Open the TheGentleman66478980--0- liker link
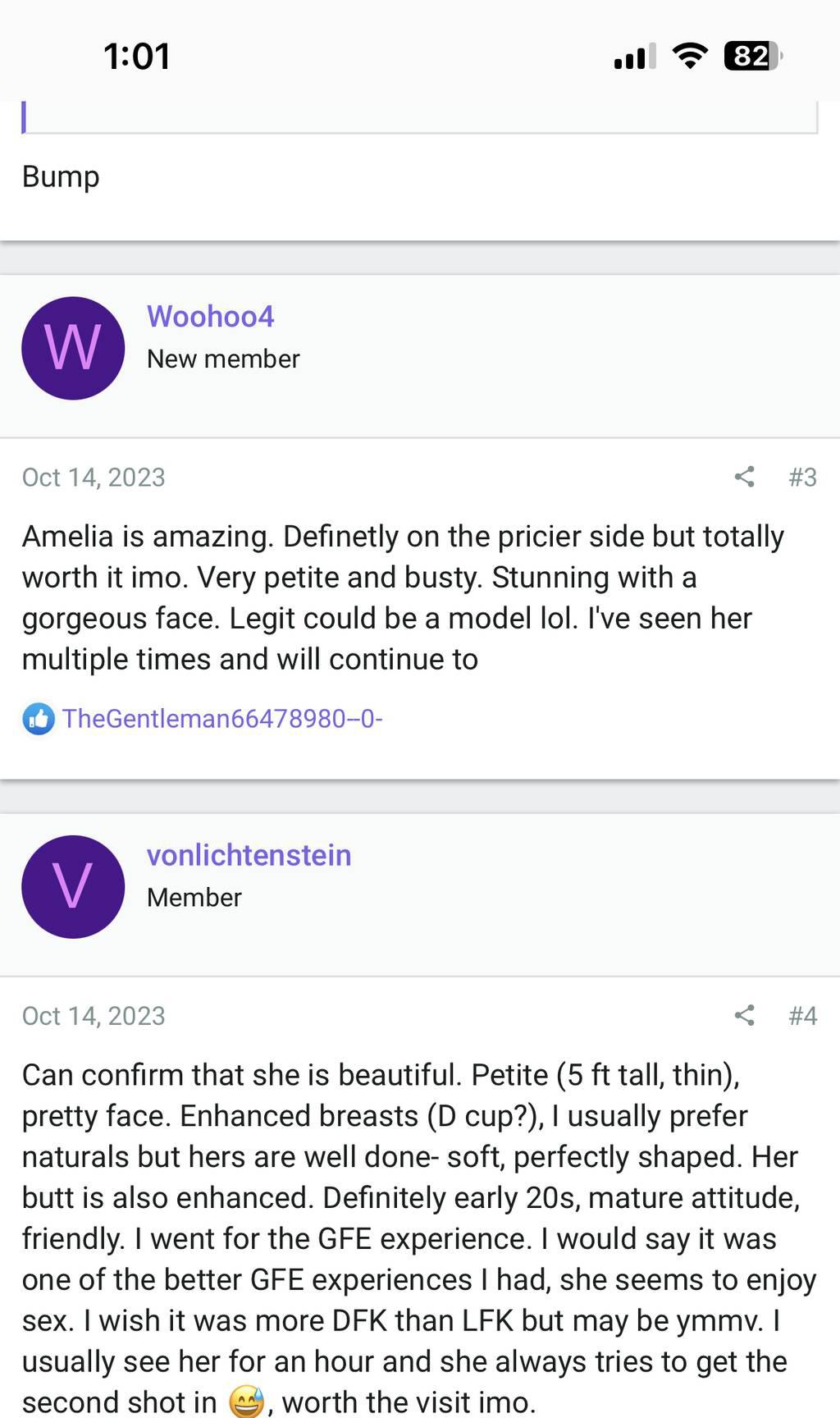Image resolution: width=840 pixels, height=1418 pixels. [222, 719]
